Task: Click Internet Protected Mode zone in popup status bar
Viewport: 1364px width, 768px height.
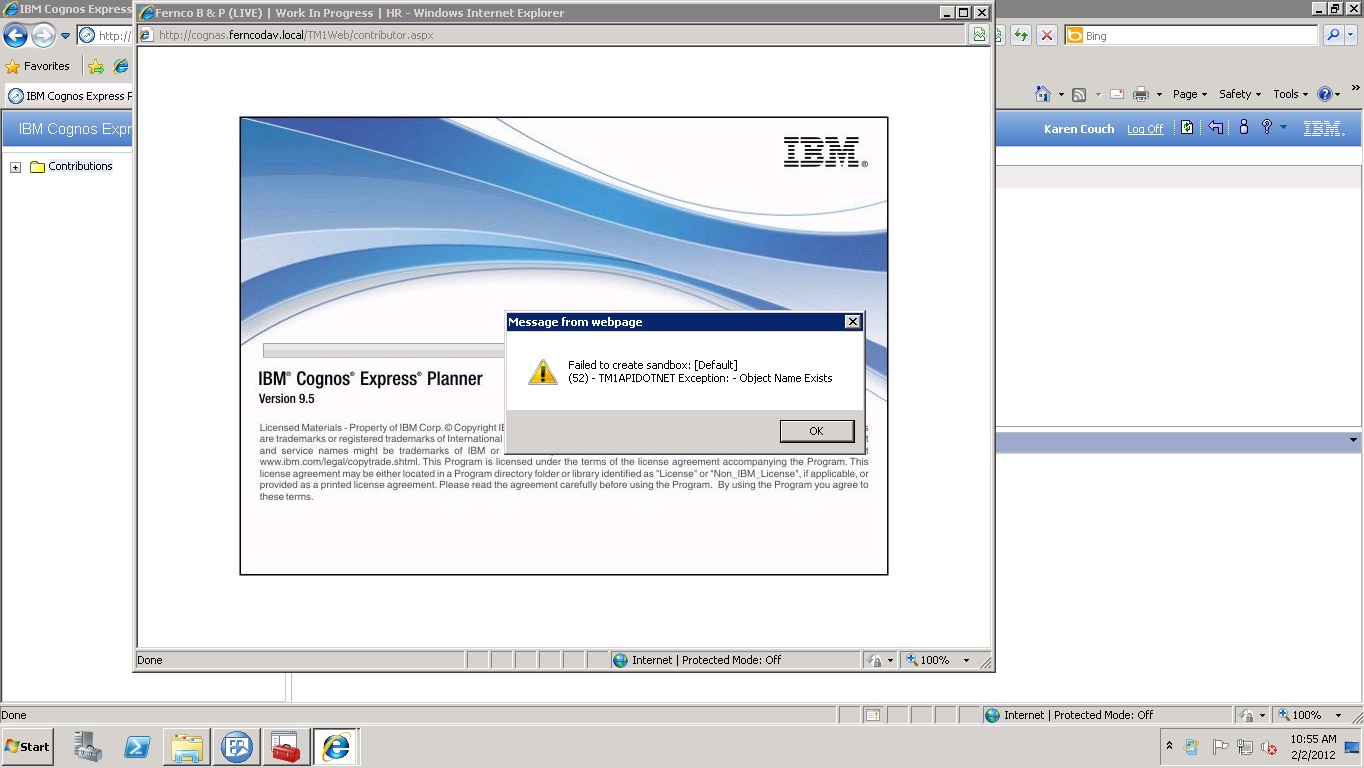Action: [735, 660]
